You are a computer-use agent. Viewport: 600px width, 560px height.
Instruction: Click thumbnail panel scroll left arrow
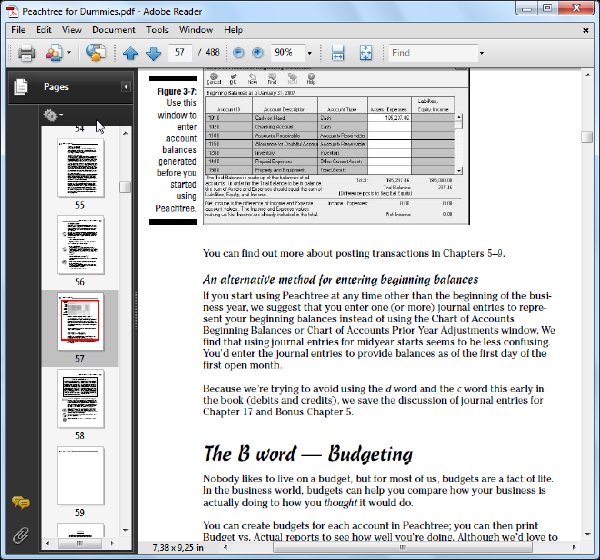[47, 543]
